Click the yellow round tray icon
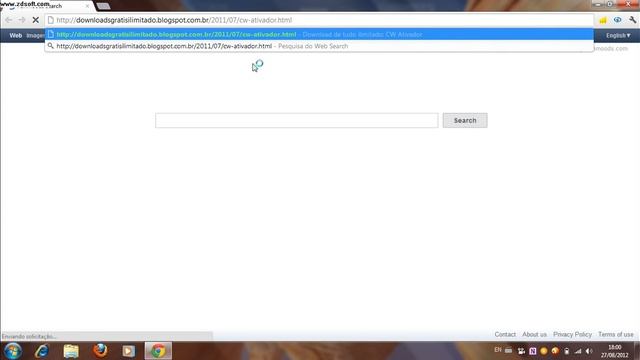Image resolution: width=640 pixels, height=360 pixels. point(544,351)
